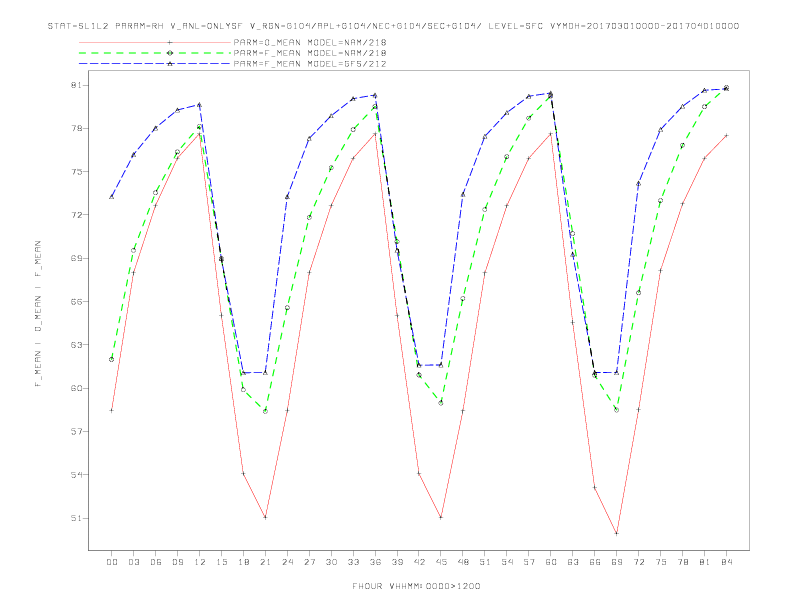
Task: Click x-axis tick label 57
Action: (x=529, y=562)
